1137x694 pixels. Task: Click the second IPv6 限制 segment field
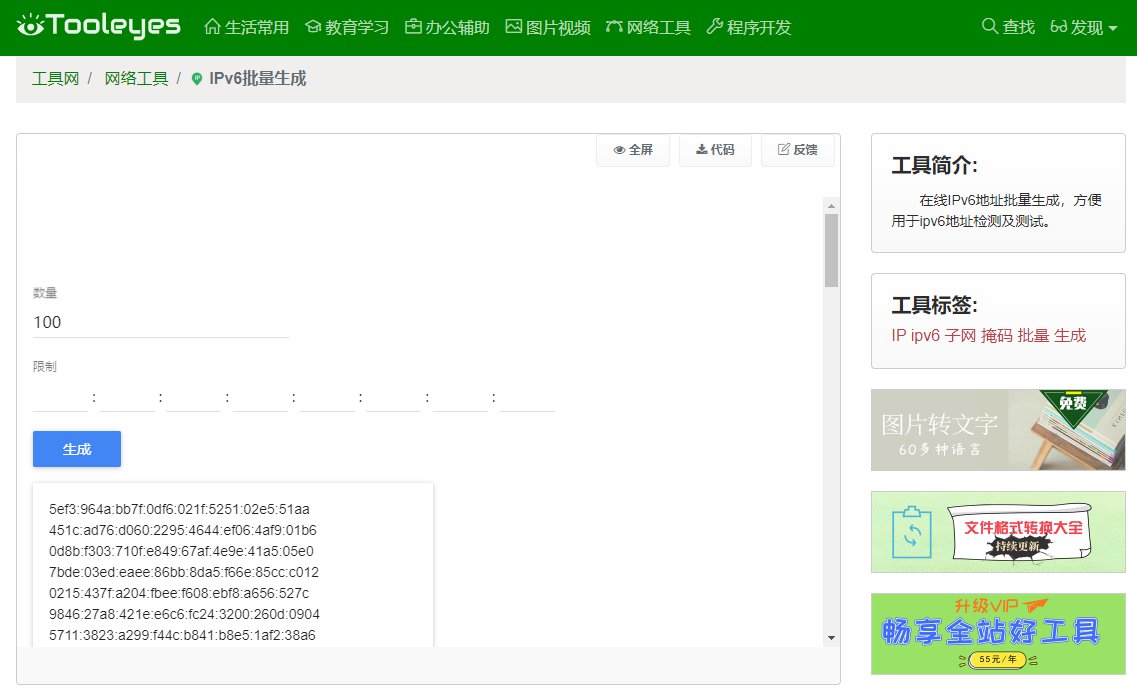(x=127, y=397)
